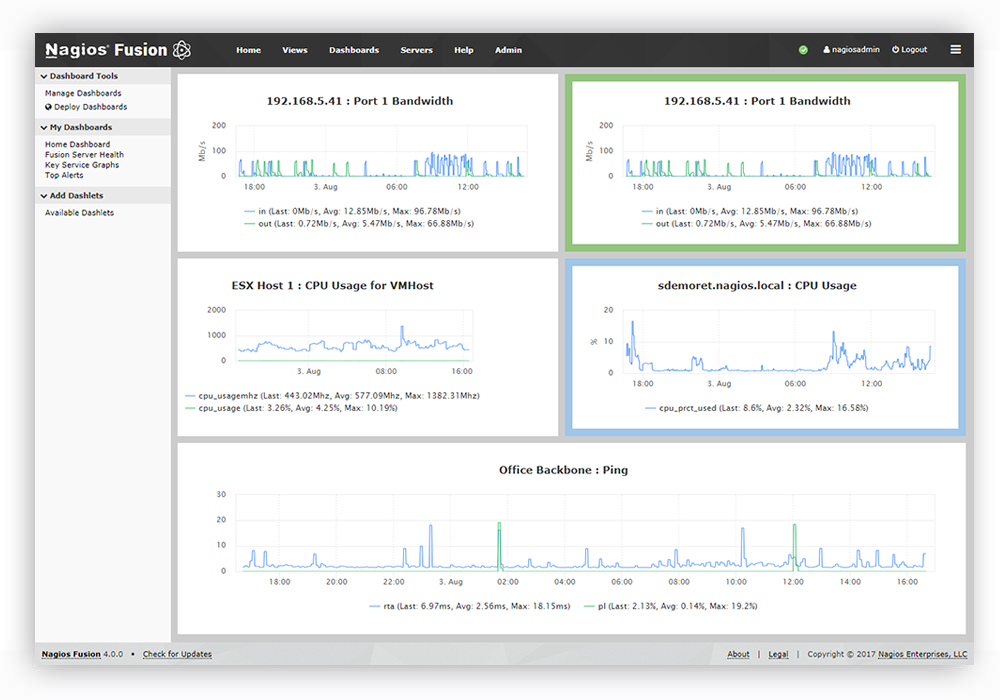Open Available Dashlets

pos(79,213)
